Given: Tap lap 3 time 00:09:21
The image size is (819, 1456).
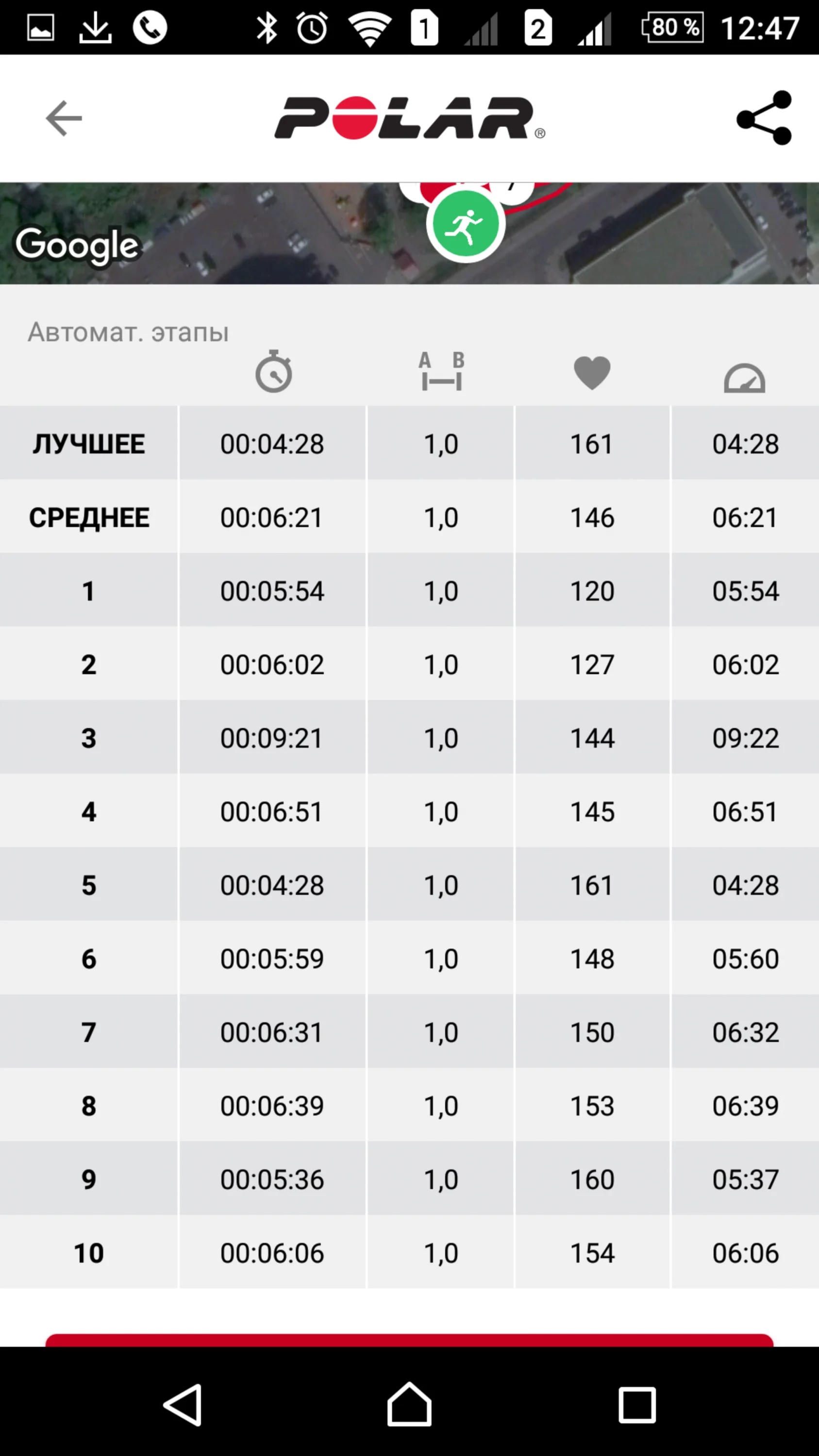Looking at the screenshot, I should [x=272, y=738].
